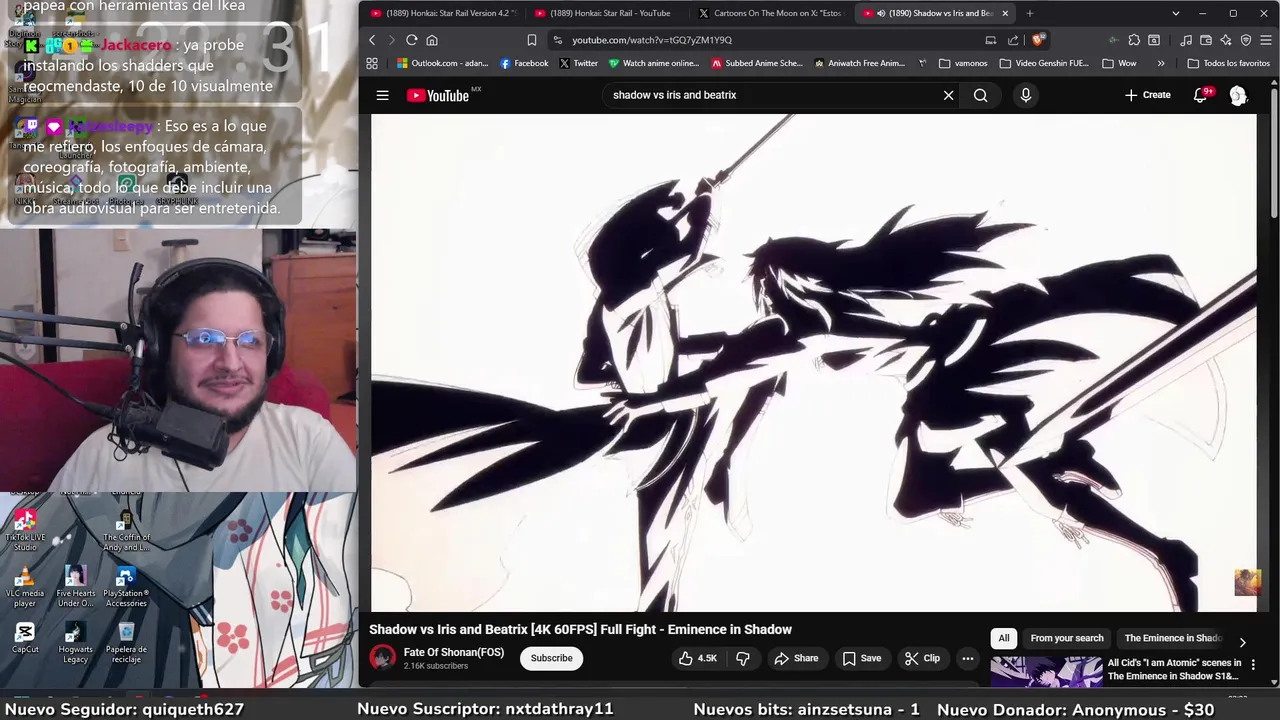Switch to Honkai: Star Rail - YouTube tab
Screen dimensions: 1280x720
click(x=608, y=13)
